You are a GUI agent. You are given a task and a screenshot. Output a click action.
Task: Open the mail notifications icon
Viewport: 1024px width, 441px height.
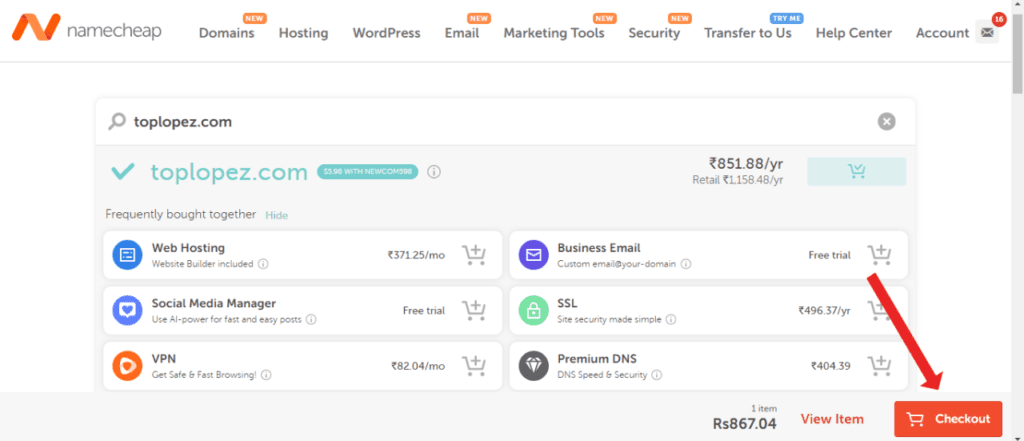pos(987,32)
